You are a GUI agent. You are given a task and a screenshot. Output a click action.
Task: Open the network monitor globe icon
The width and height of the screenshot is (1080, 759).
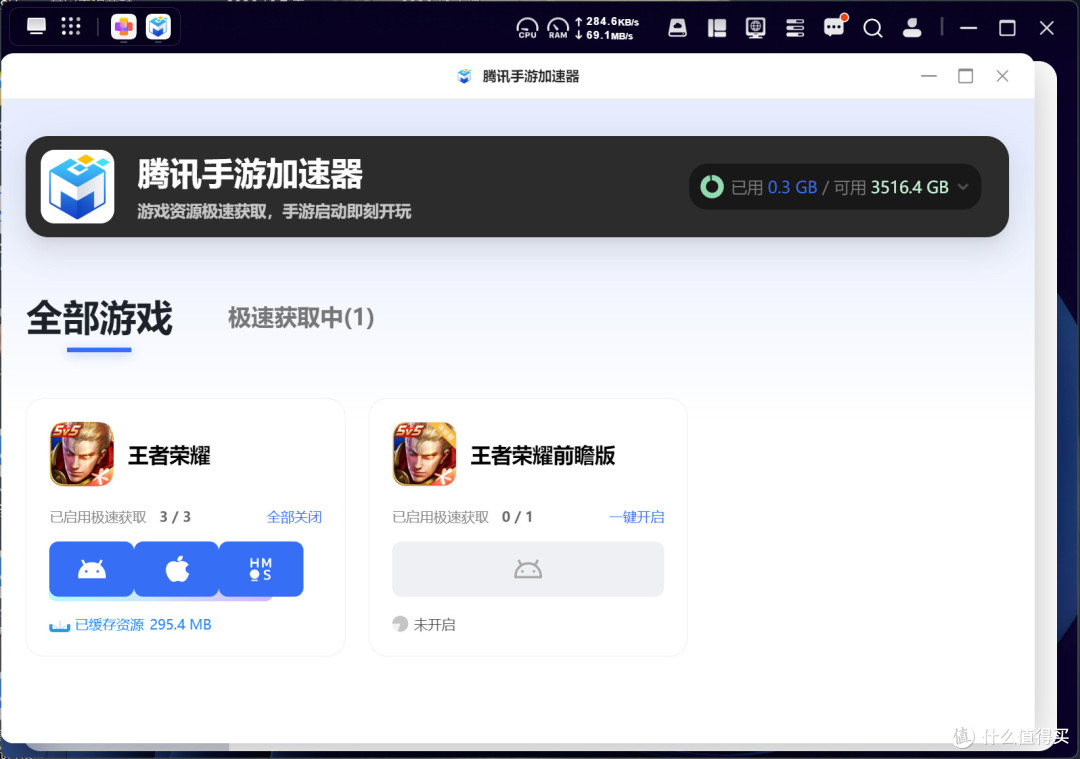pyautogui.click(x=756, y=28)
